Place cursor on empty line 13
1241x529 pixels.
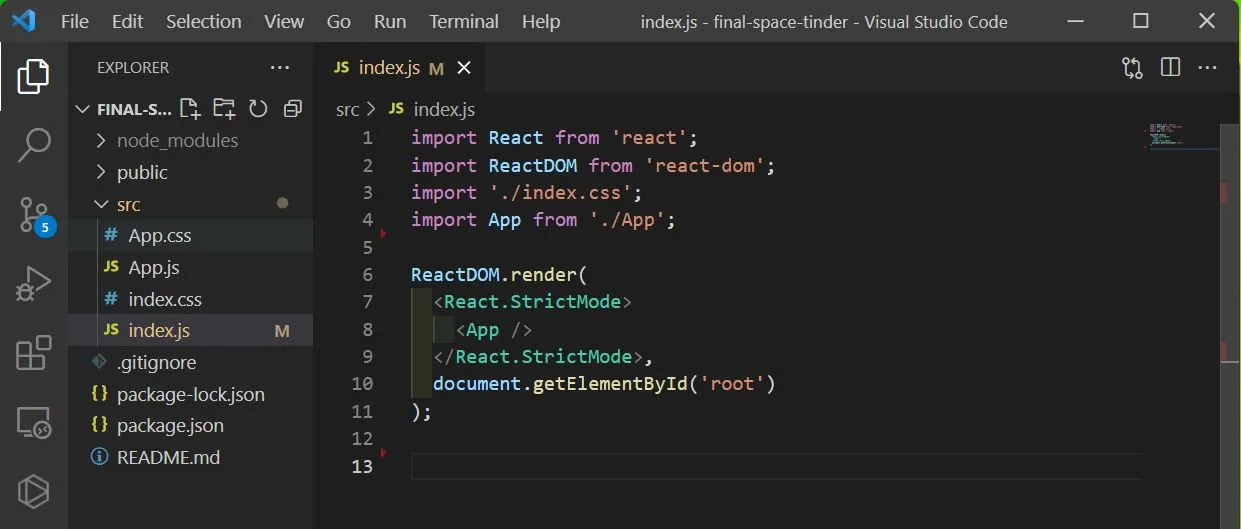pos(776,466)
